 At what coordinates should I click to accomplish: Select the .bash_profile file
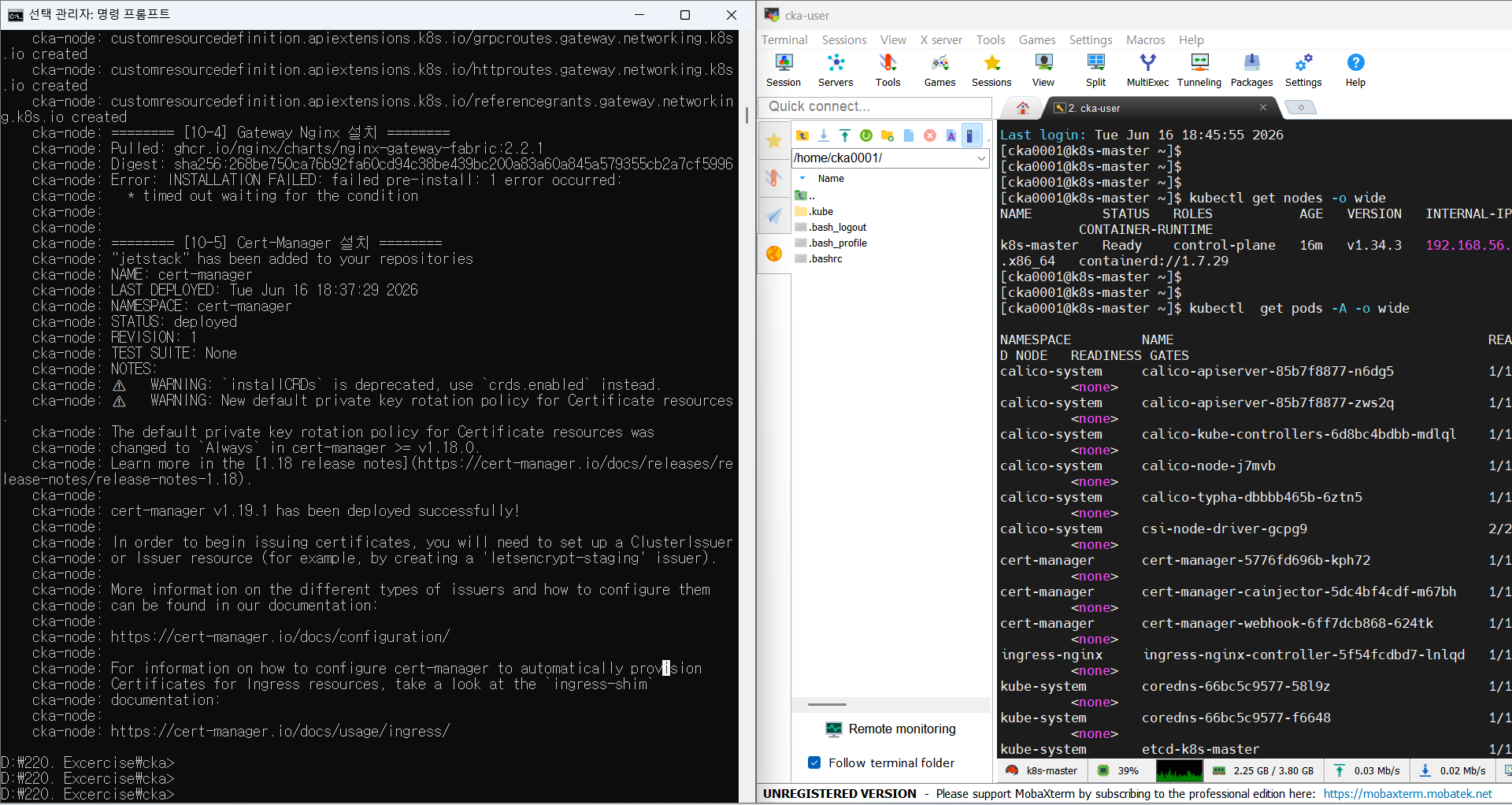point(831,243)
